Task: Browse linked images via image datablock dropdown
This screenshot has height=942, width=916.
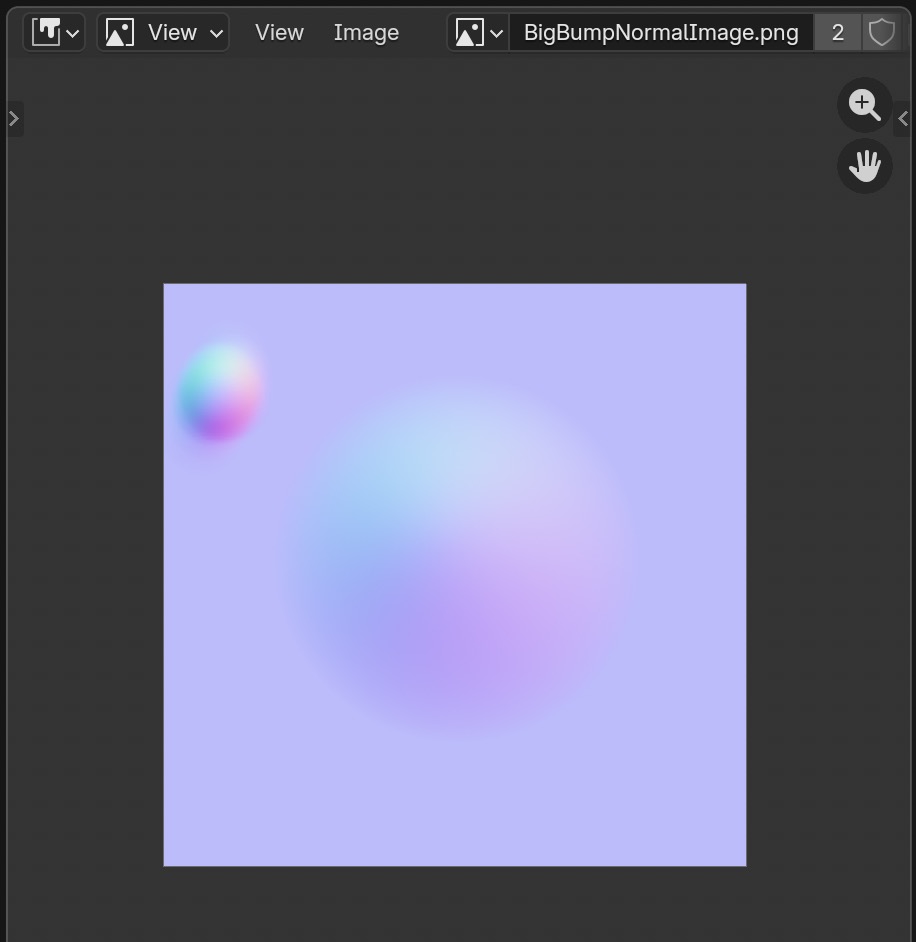Action: click(x=479, y=32)
